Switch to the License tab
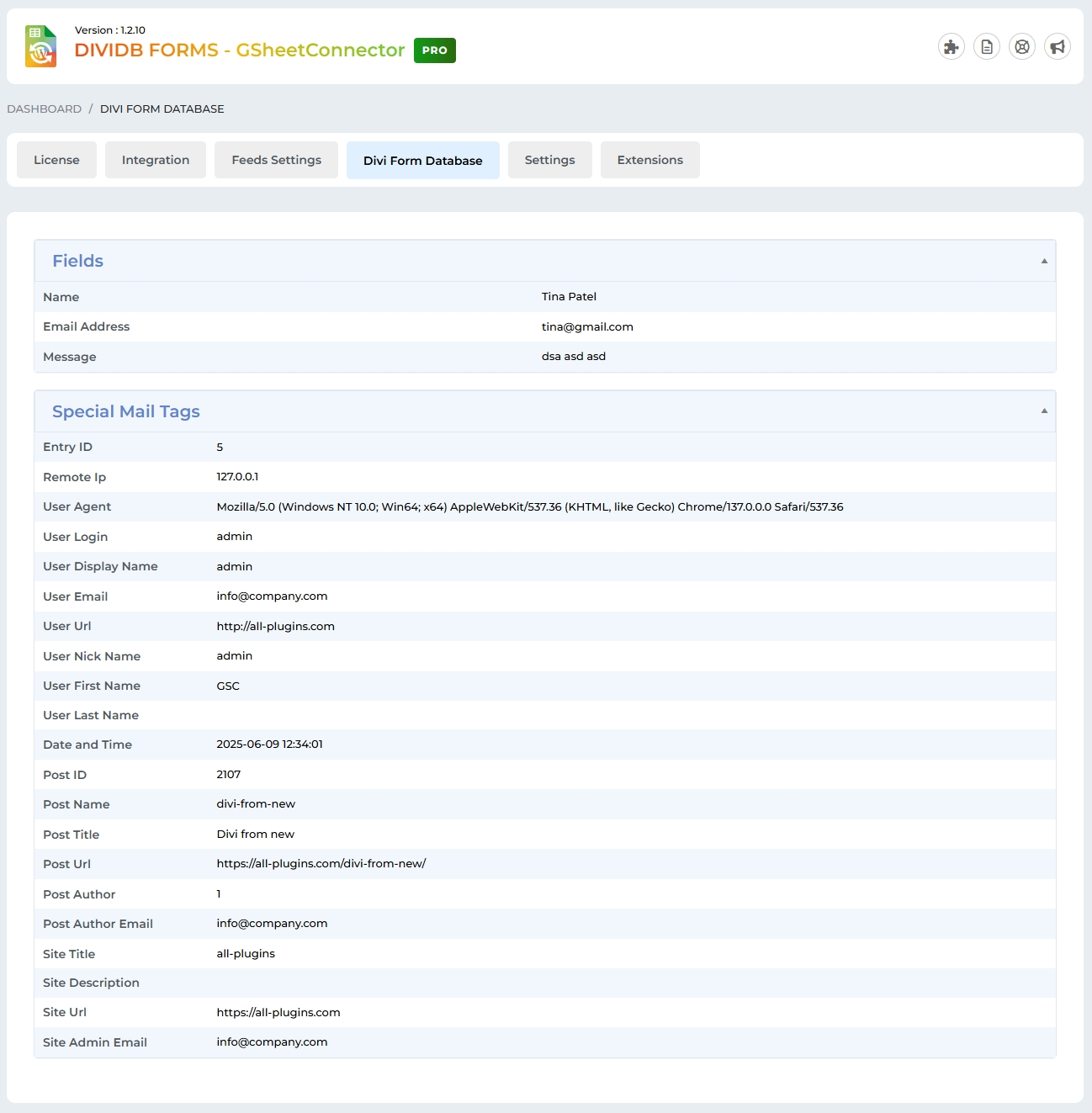The height and width of the screenshot is (1113, 1092). (56, 160)
